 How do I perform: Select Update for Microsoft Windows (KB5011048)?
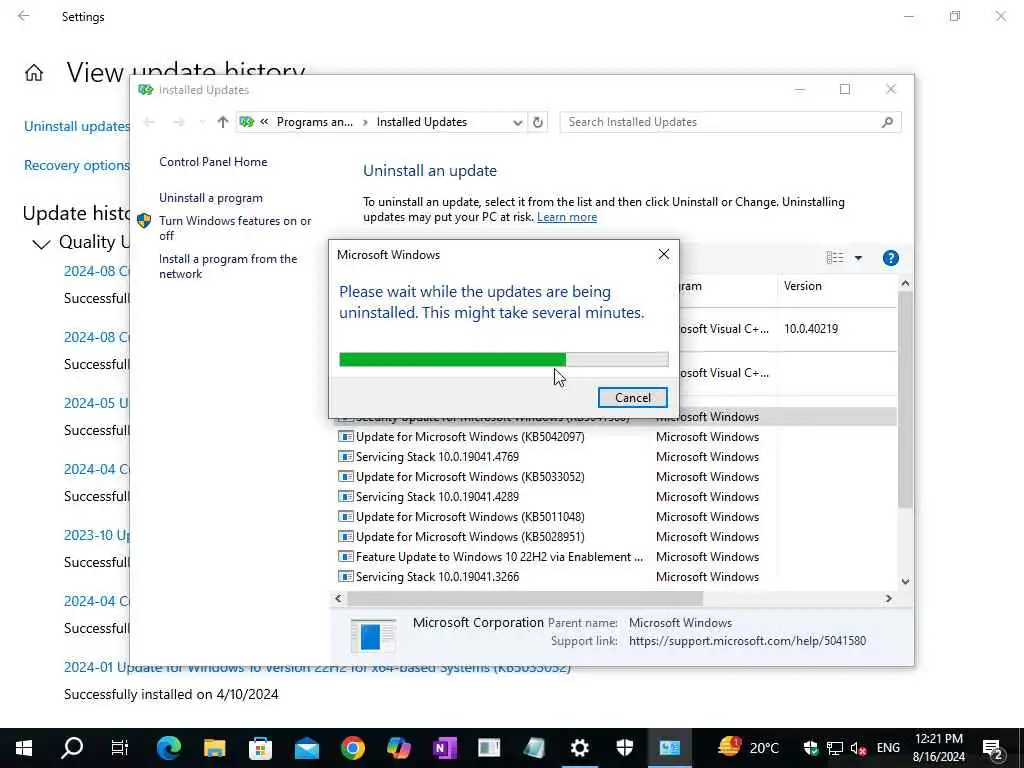(470, 517)
